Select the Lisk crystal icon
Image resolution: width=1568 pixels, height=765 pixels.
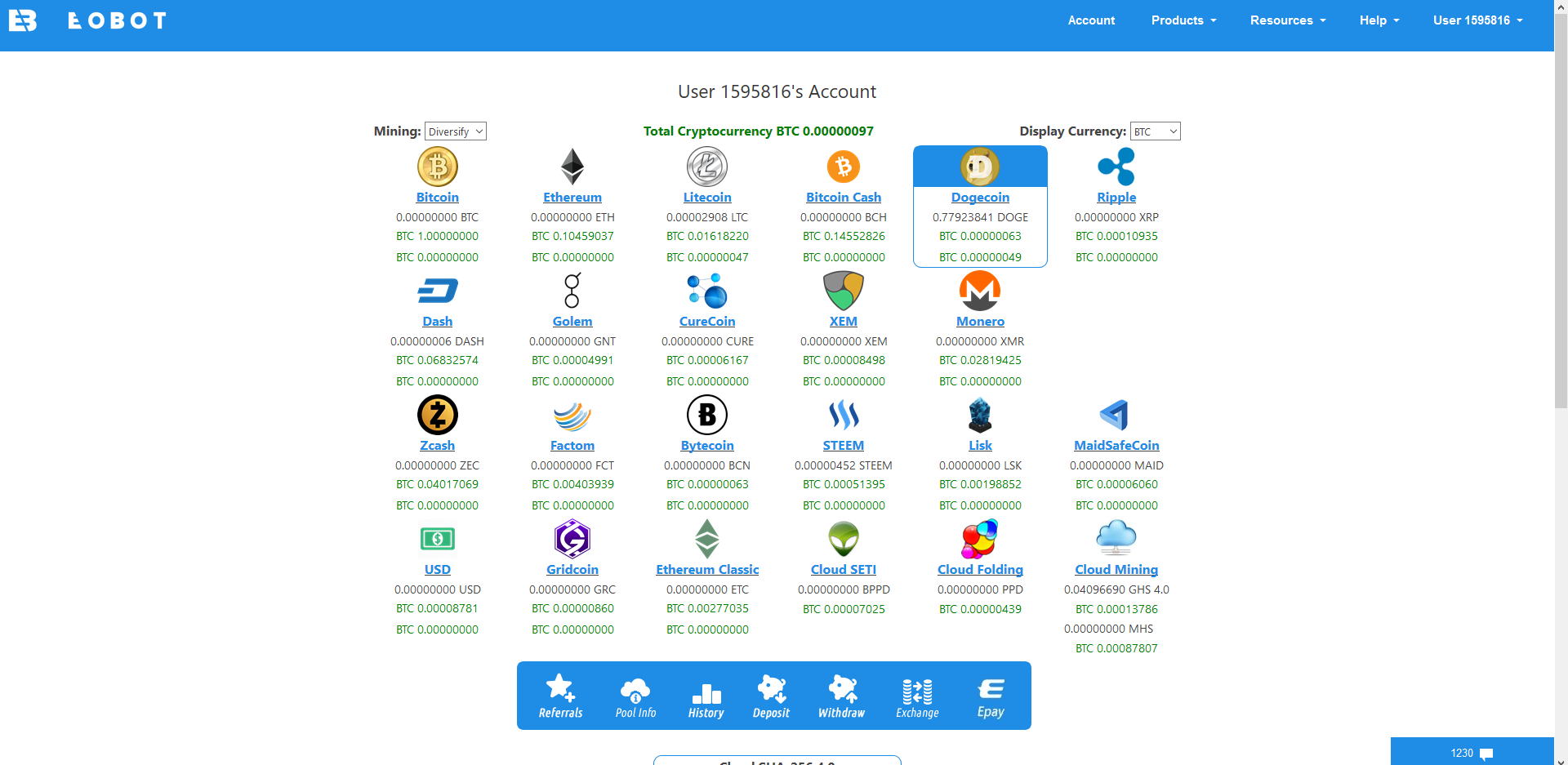980,415
